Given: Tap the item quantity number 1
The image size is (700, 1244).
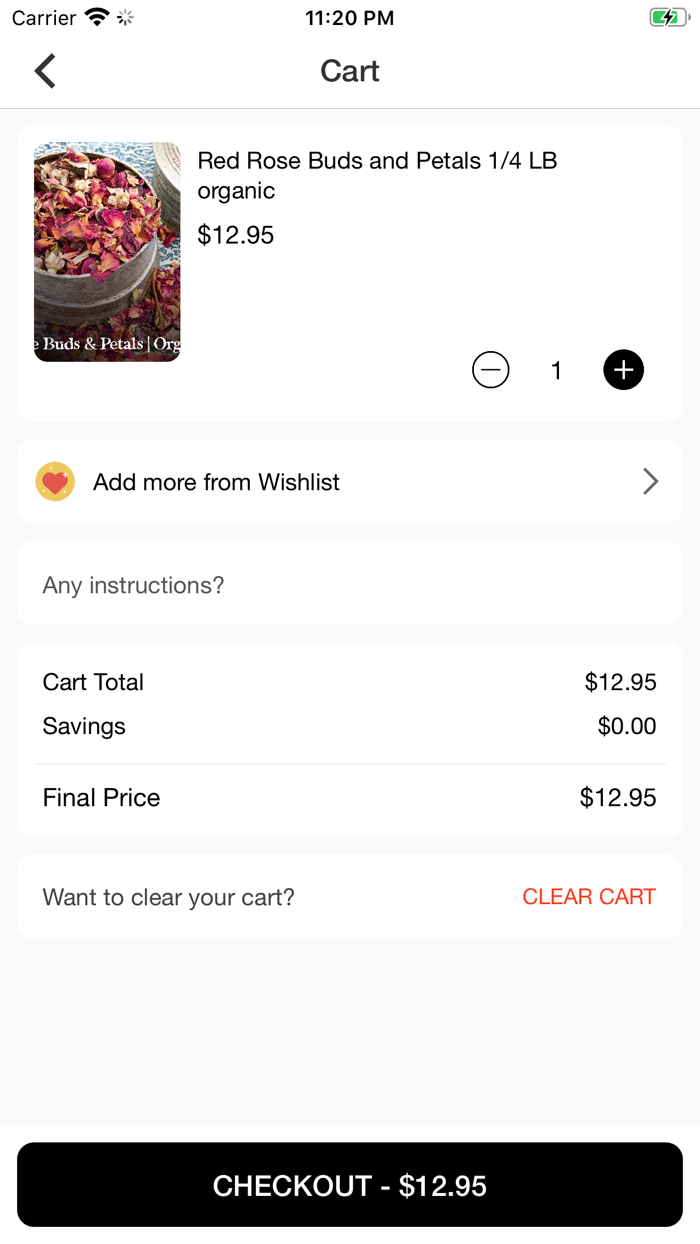Looking at the screenshot, I should pyautogui.click(x=556, y=371).
